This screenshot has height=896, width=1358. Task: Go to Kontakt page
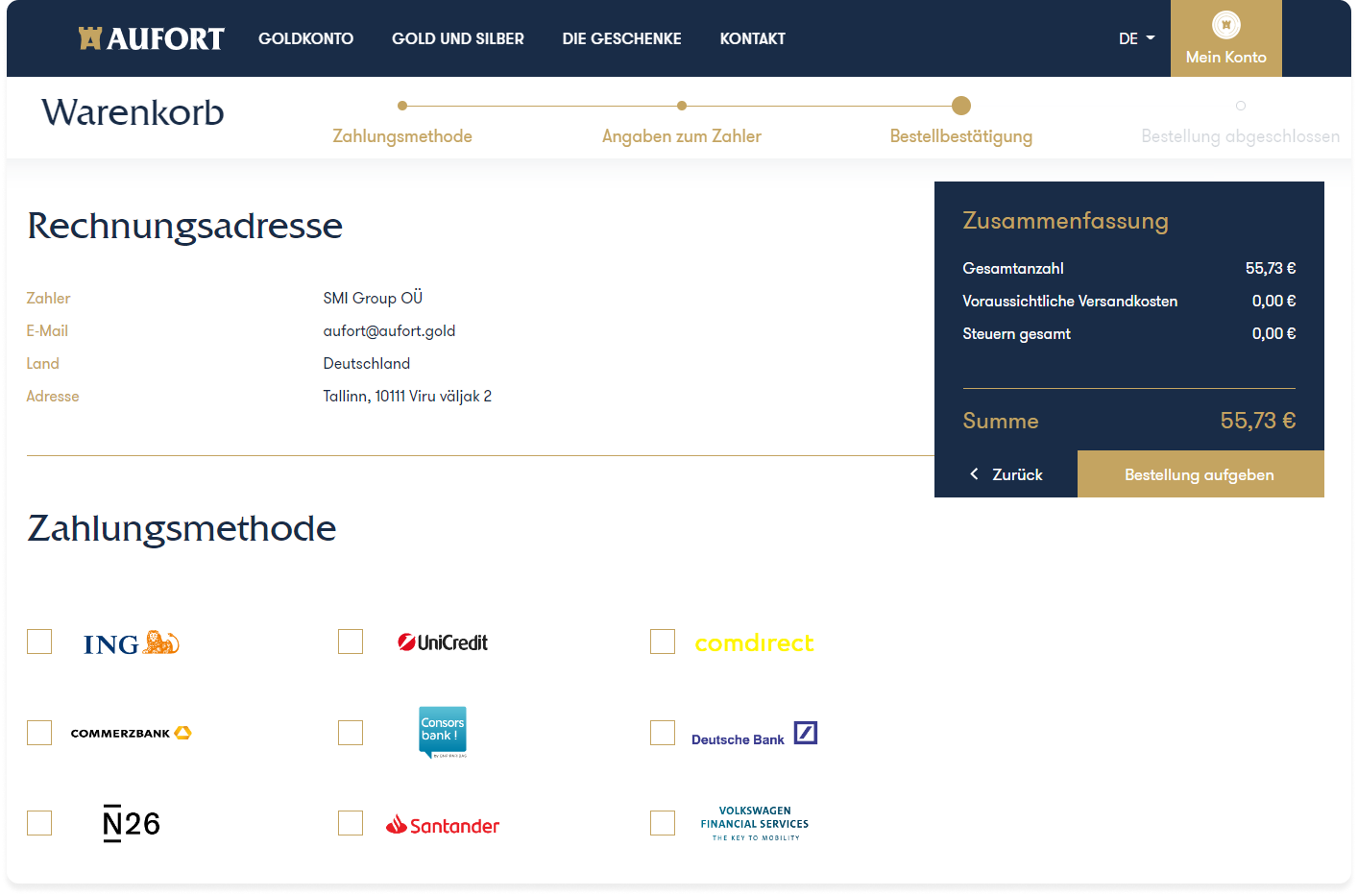[752, 38]
